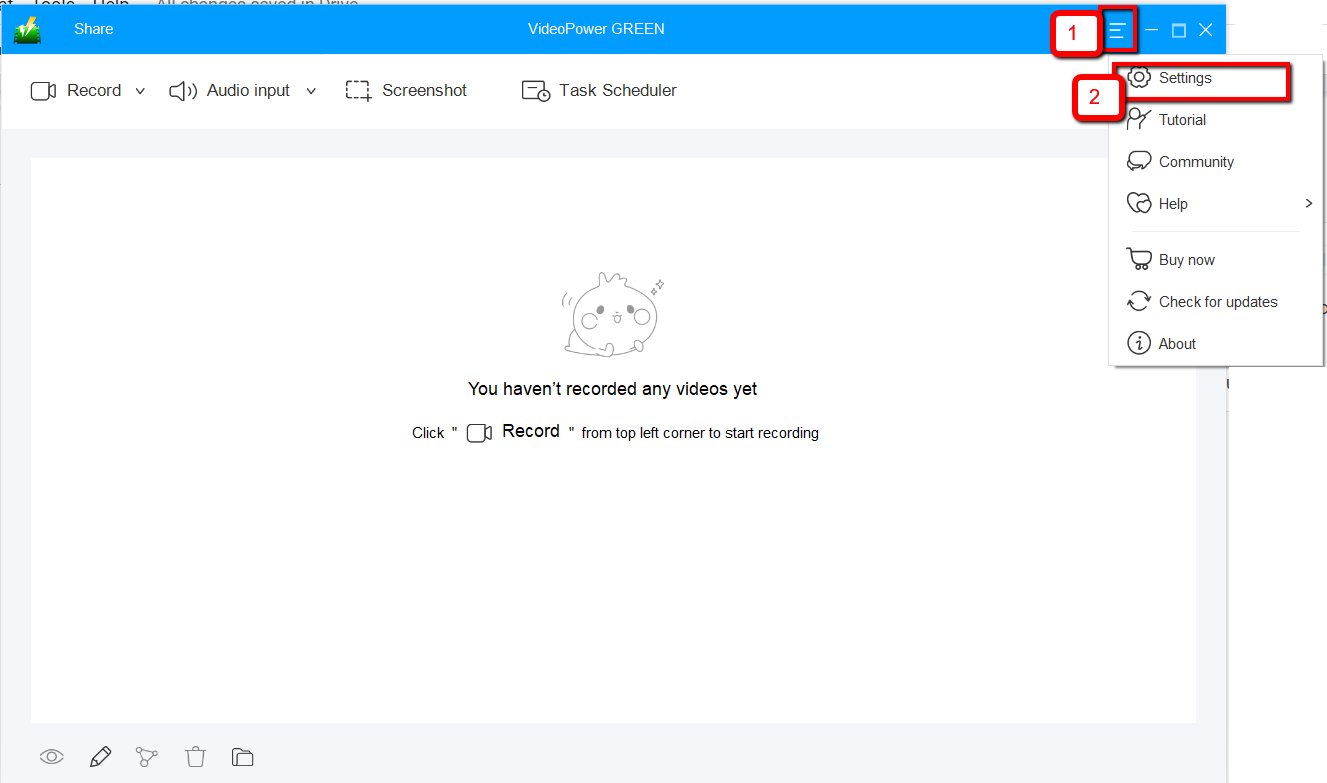Select About in the menu

coord(1177,343)
